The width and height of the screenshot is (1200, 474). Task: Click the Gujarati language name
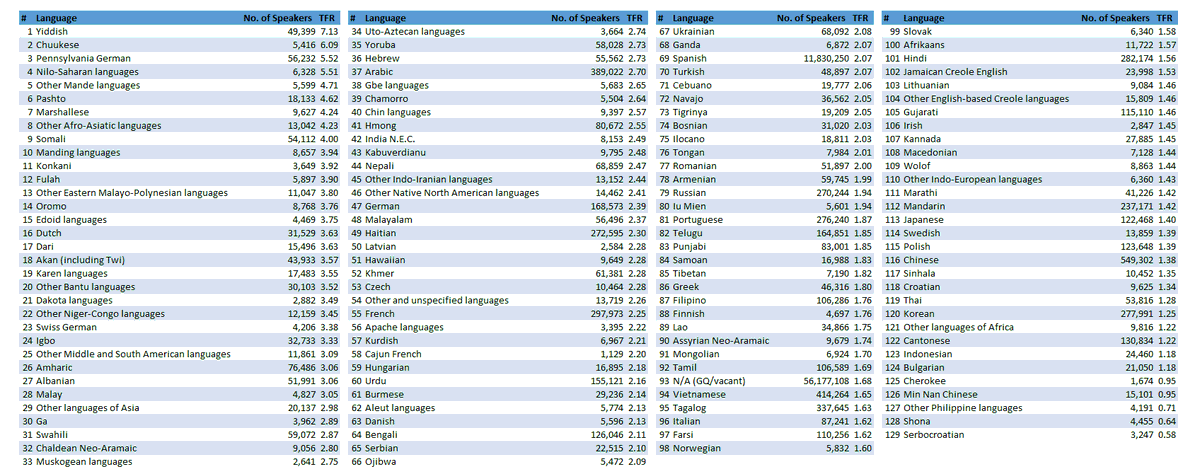(921, 112)
